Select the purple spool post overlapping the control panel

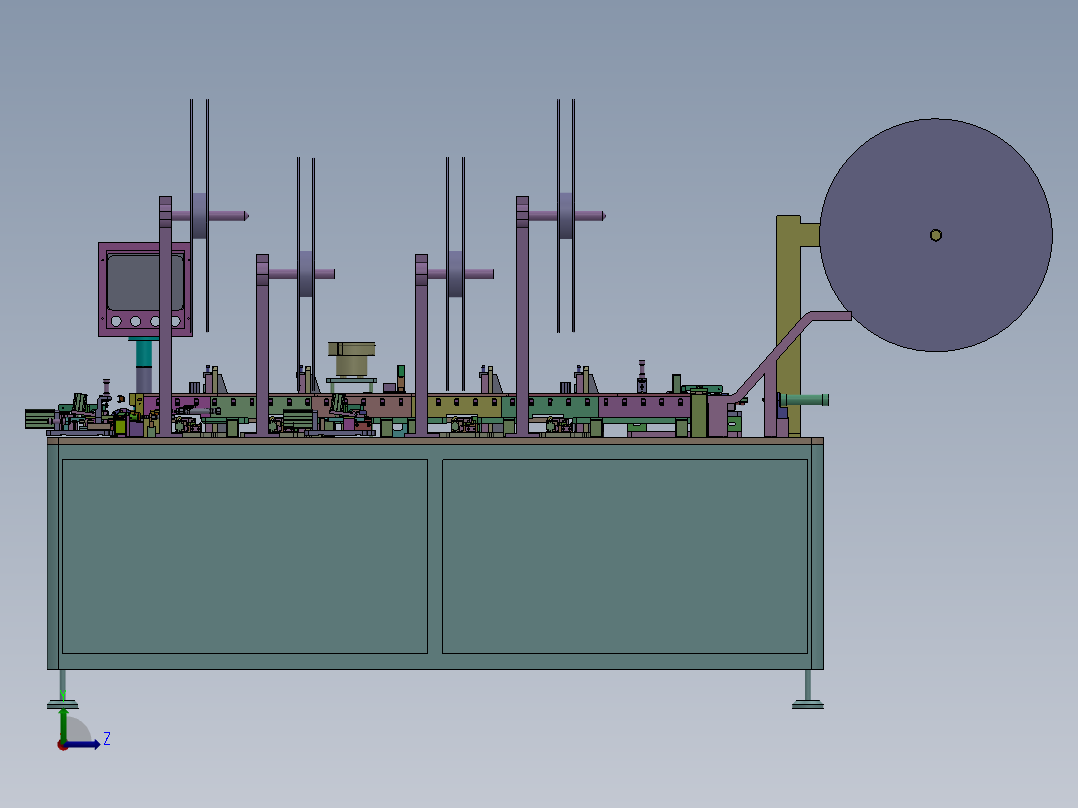(165, 316)
